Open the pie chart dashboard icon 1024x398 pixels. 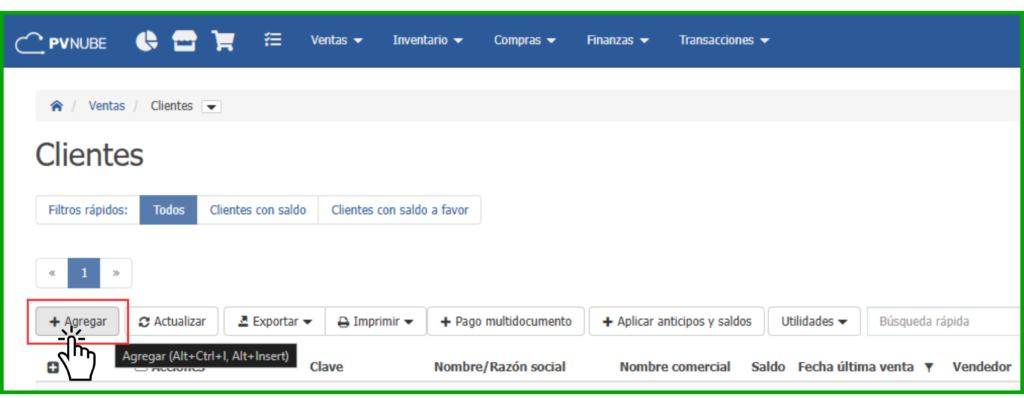(146, 41)
